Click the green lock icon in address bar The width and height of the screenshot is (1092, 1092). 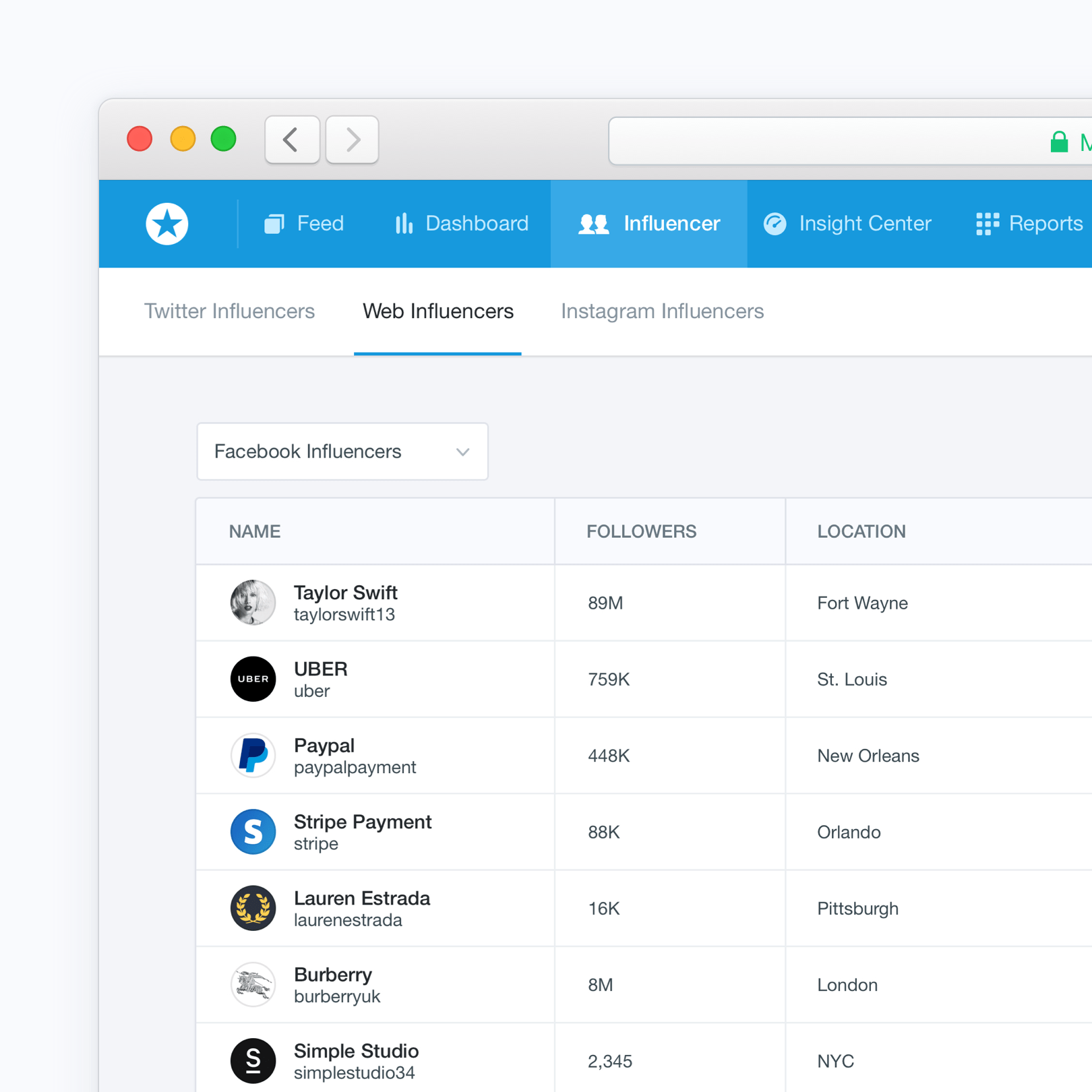pyautogui.click(x=1059, y=142)
